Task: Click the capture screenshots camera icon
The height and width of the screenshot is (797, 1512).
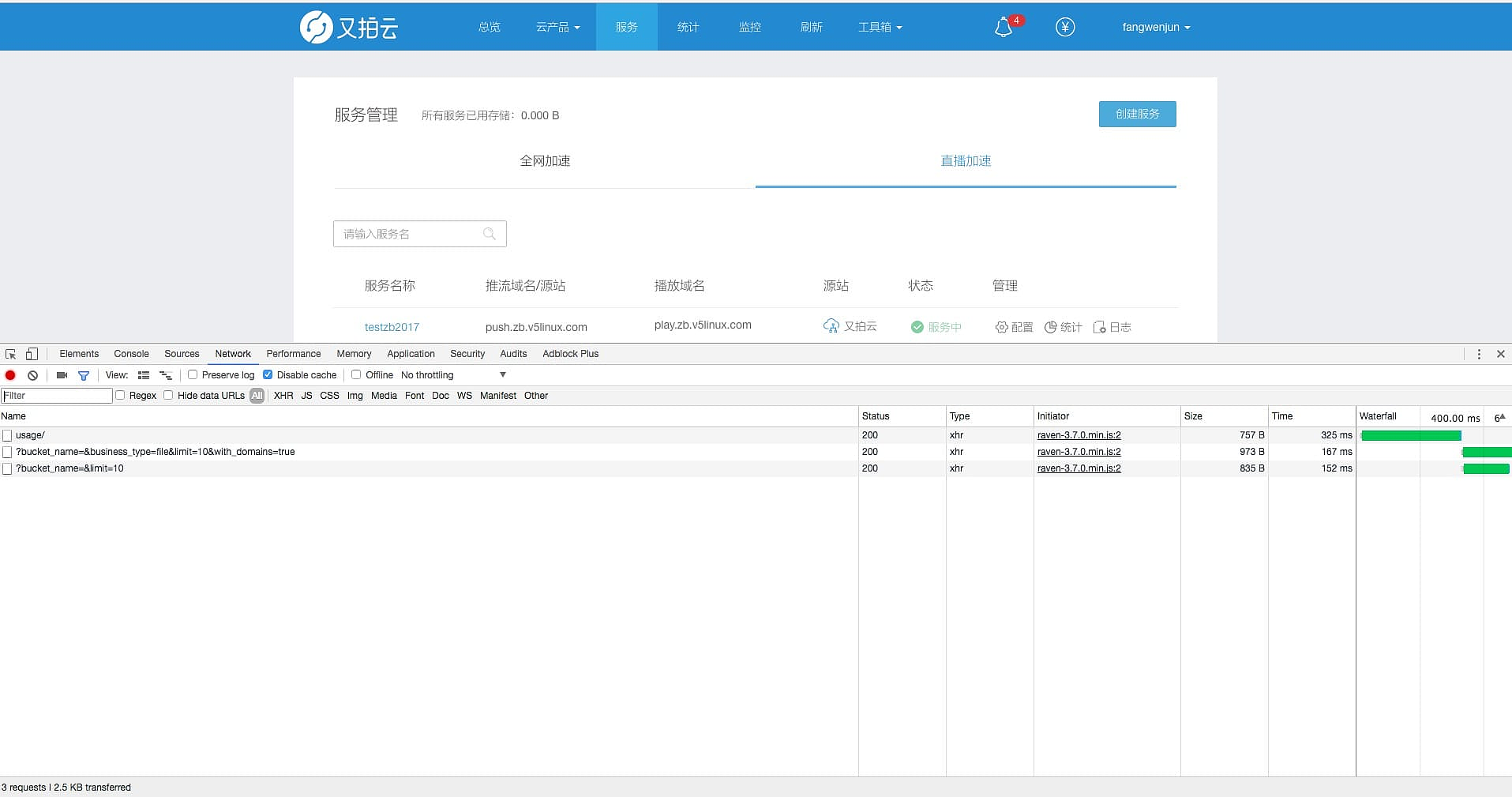Action: tap(62, 375)
